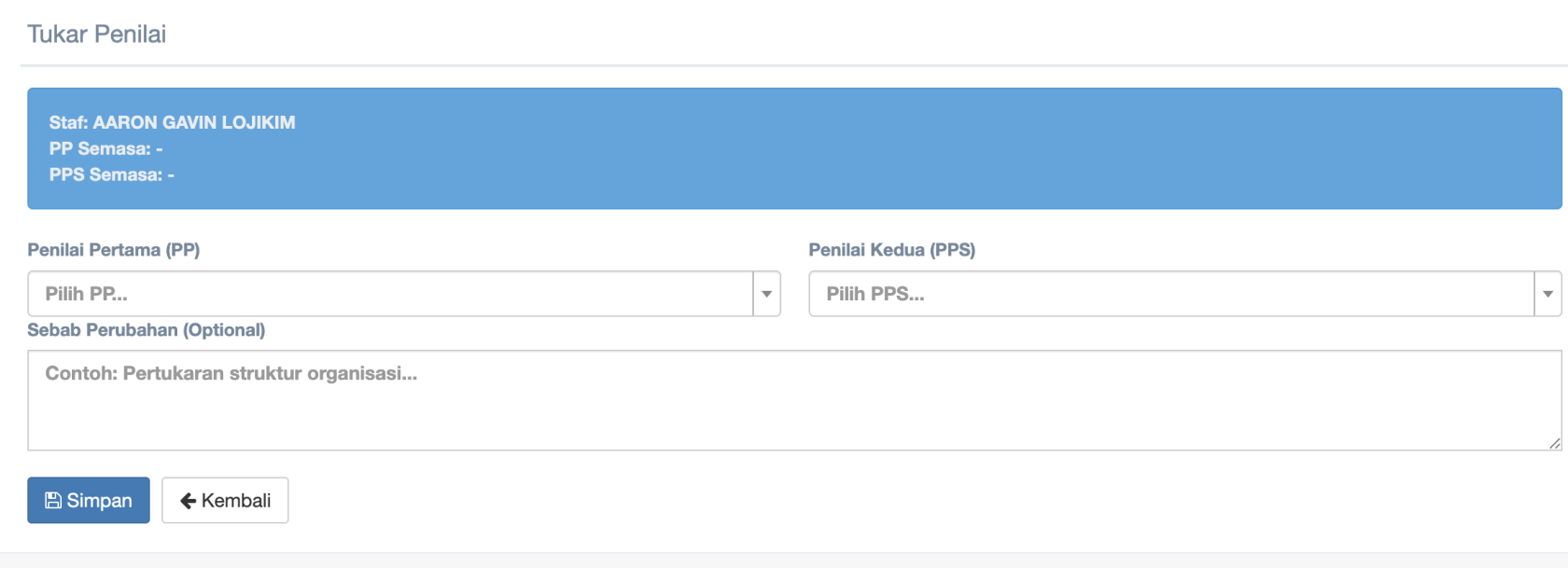1568x568 pixels.
Task: Select the staff name AARON GAVIN LOJIKIM
Action: 193,122
